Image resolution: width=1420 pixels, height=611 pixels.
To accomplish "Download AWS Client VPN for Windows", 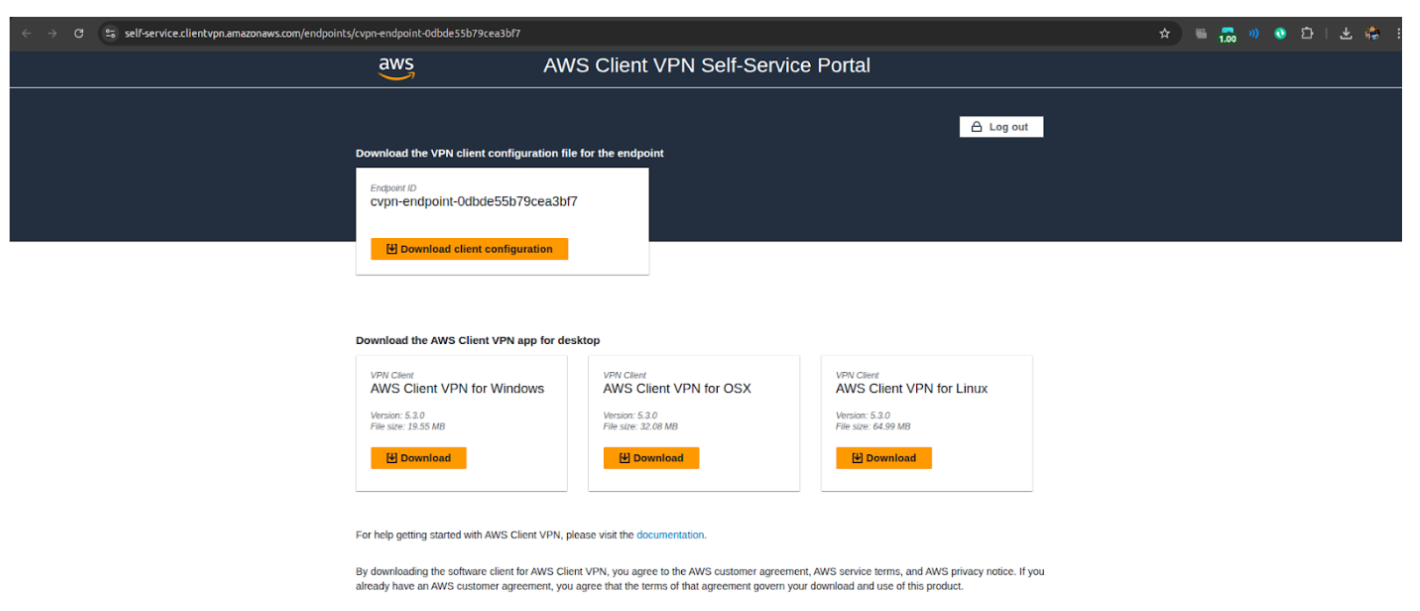I will [418, 457].
